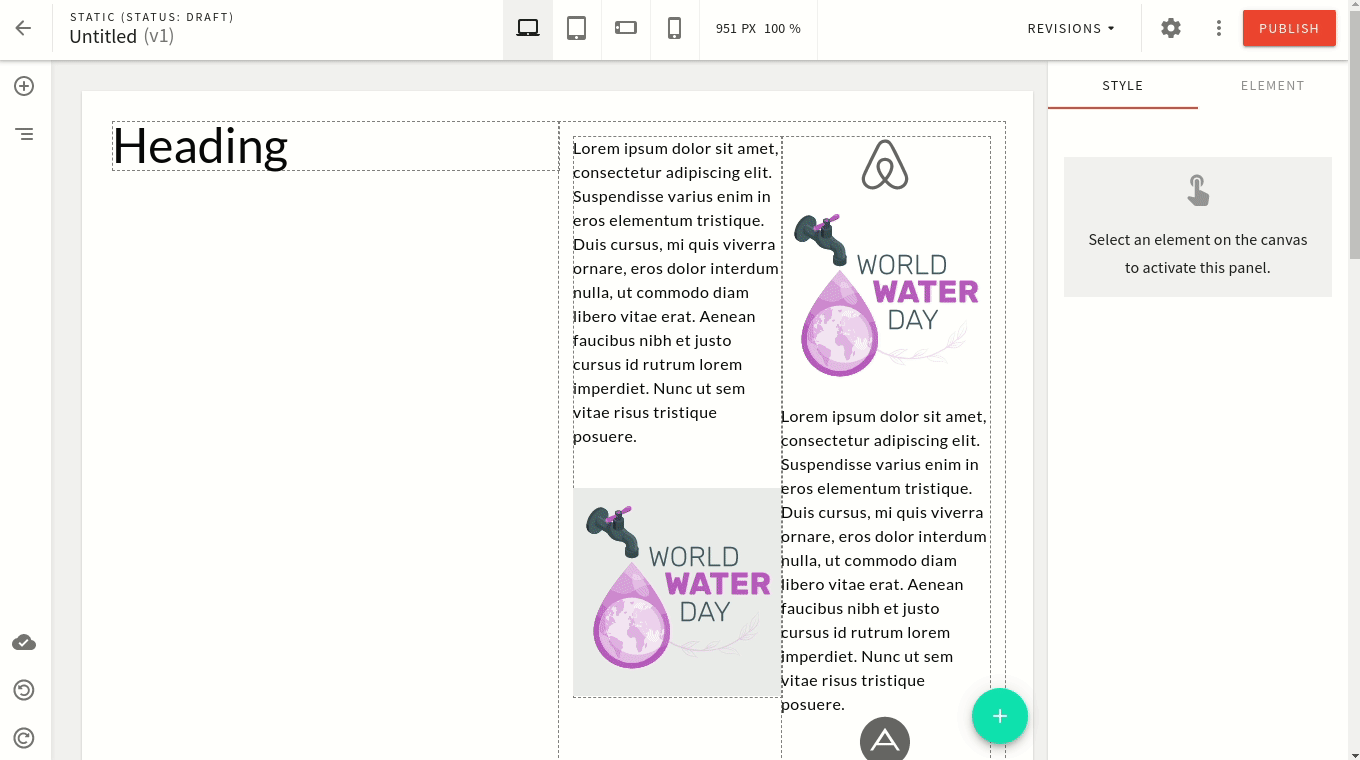Publish the page

pyautogui.click(x=1289, y=28)
